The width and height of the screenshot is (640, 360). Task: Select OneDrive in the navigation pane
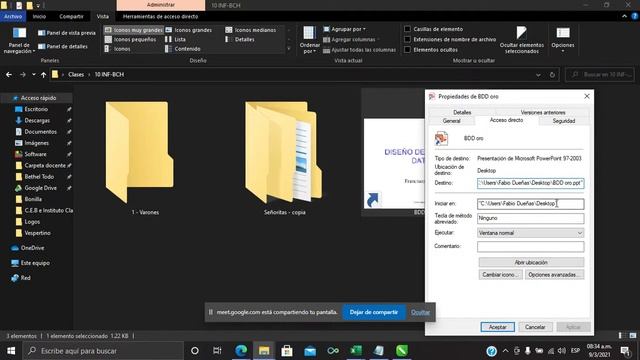point(32,248)
